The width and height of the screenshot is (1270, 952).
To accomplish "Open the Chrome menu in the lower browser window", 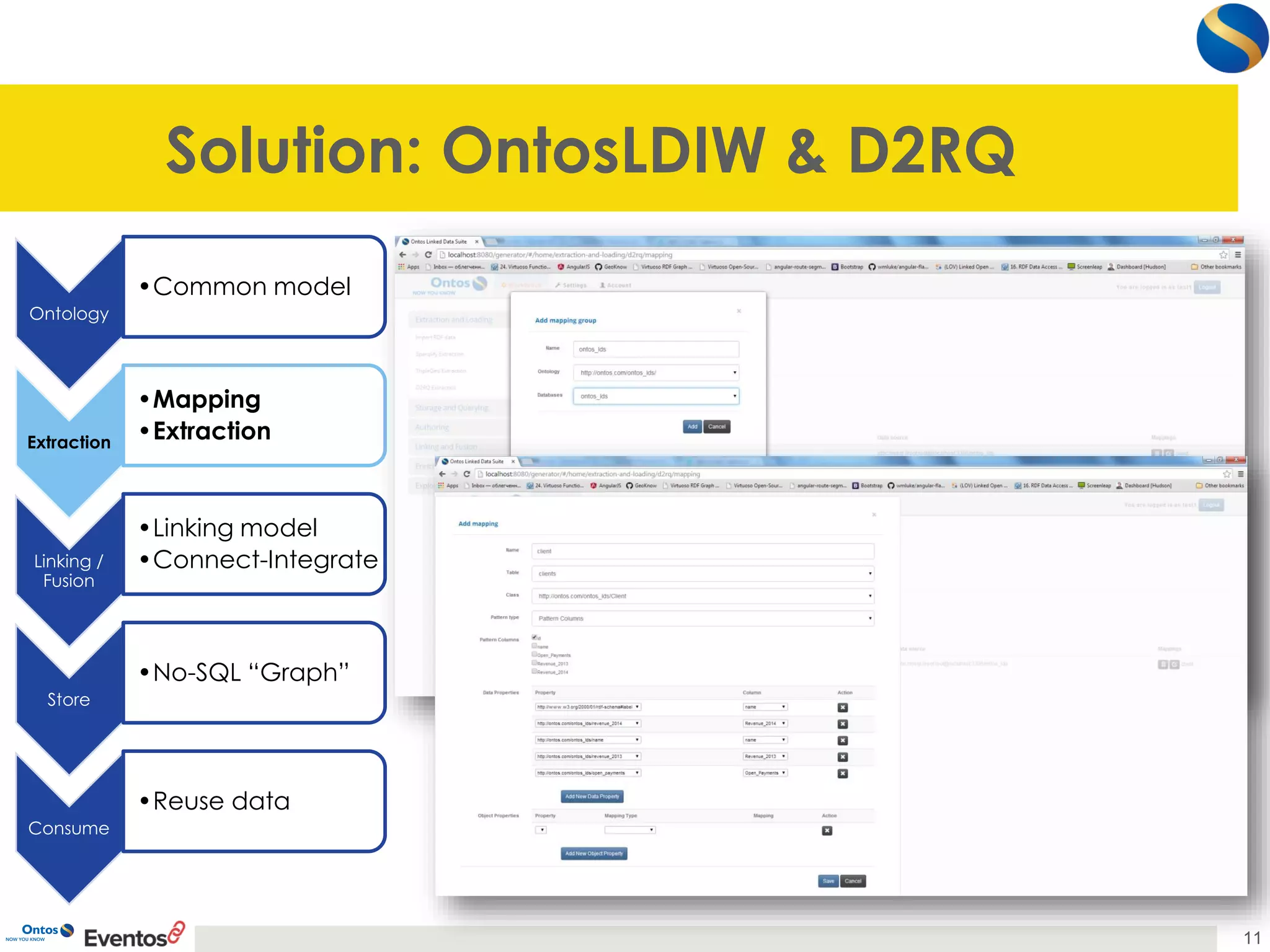I will pyautogui.click(x=1240, y=474).
